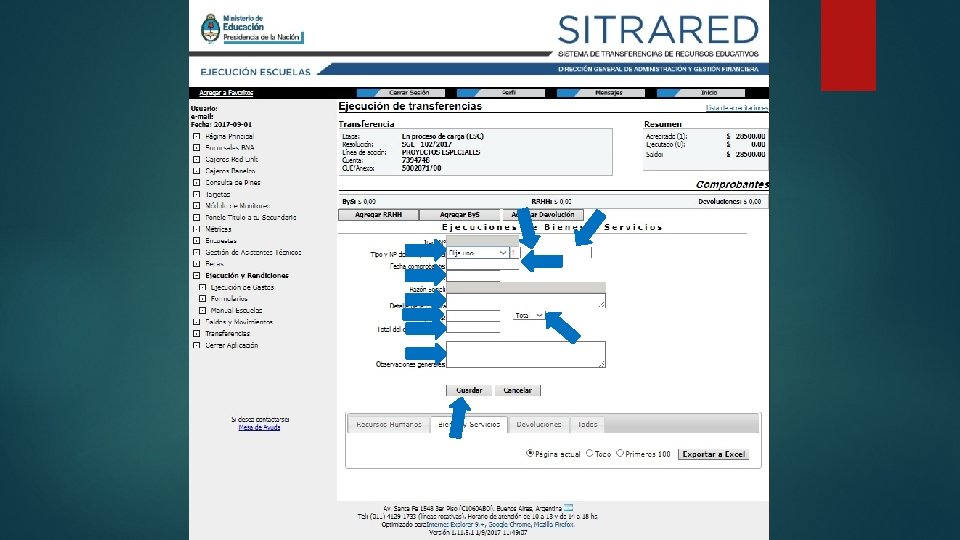Click the Razón social gray field
This screenshot has width=960, height=540.
tap(526, 288)
